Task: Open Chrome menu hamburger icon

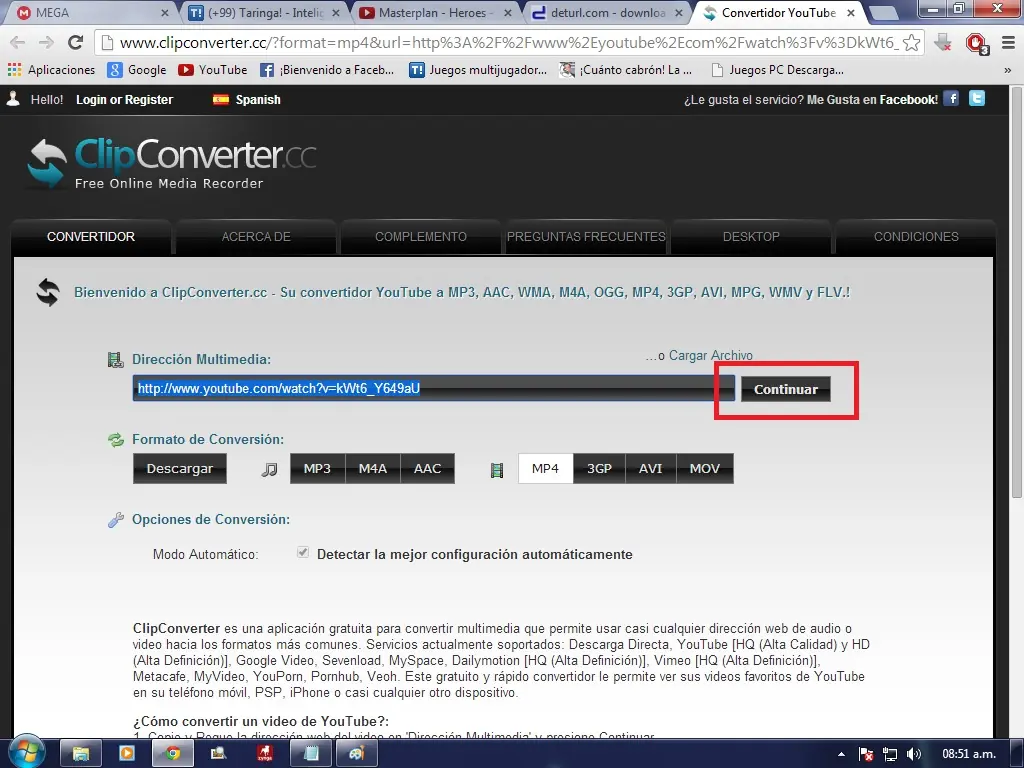Action: tap(1008, 42)
